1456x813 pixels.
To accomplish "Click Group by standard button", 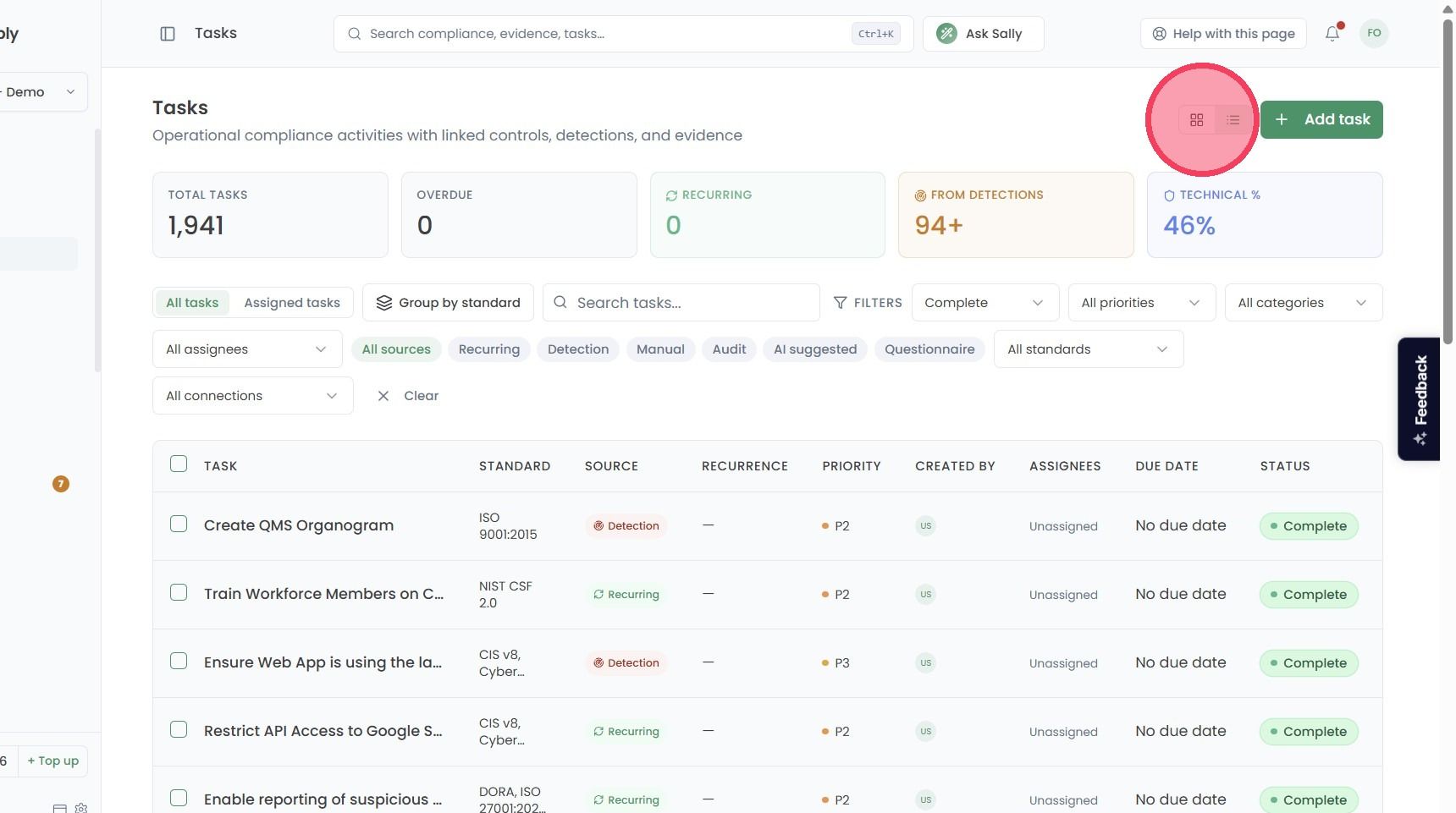I will (x=448, y=303).
